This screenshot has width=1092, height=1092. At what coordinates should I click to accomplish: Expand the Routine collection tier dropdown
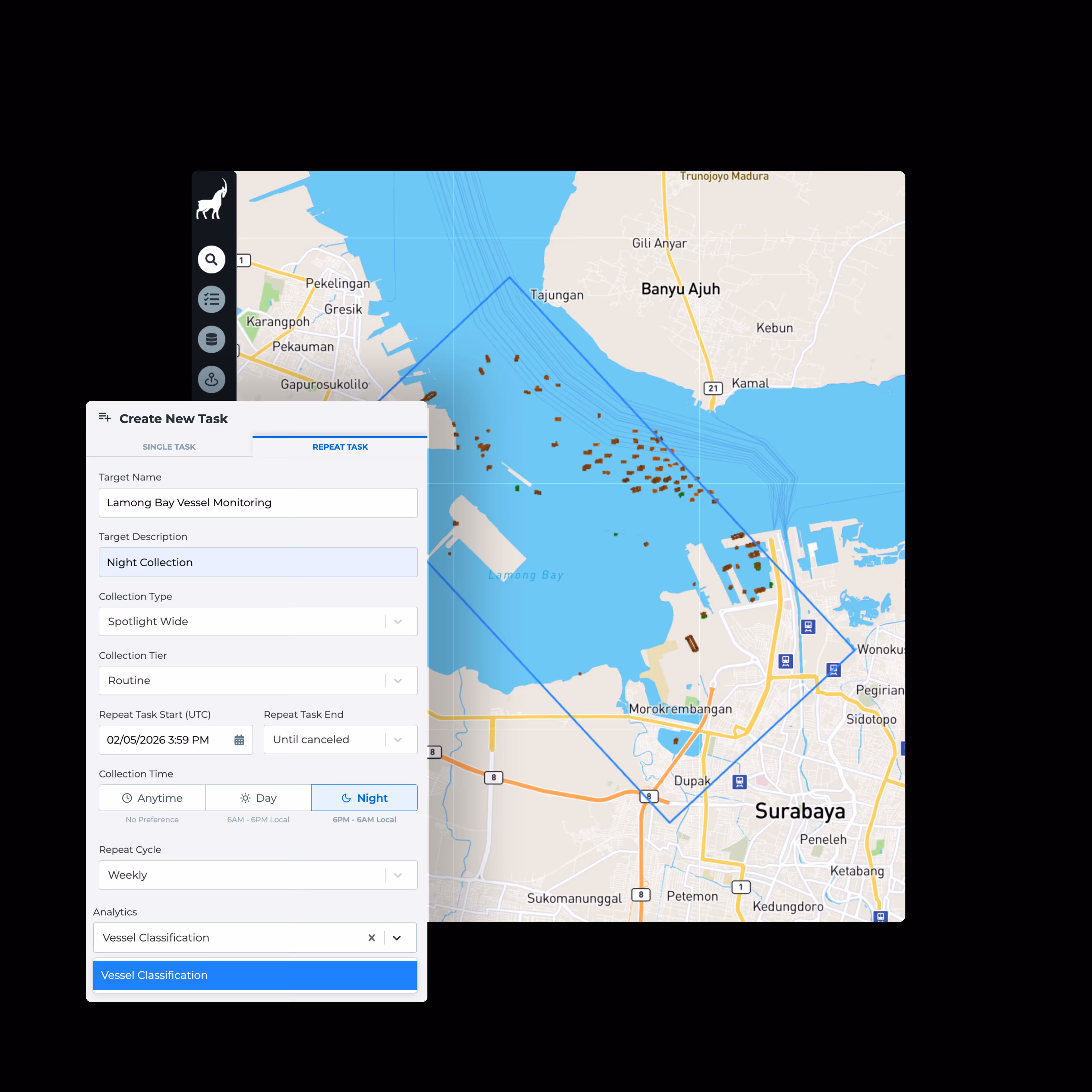coord(398,680)
